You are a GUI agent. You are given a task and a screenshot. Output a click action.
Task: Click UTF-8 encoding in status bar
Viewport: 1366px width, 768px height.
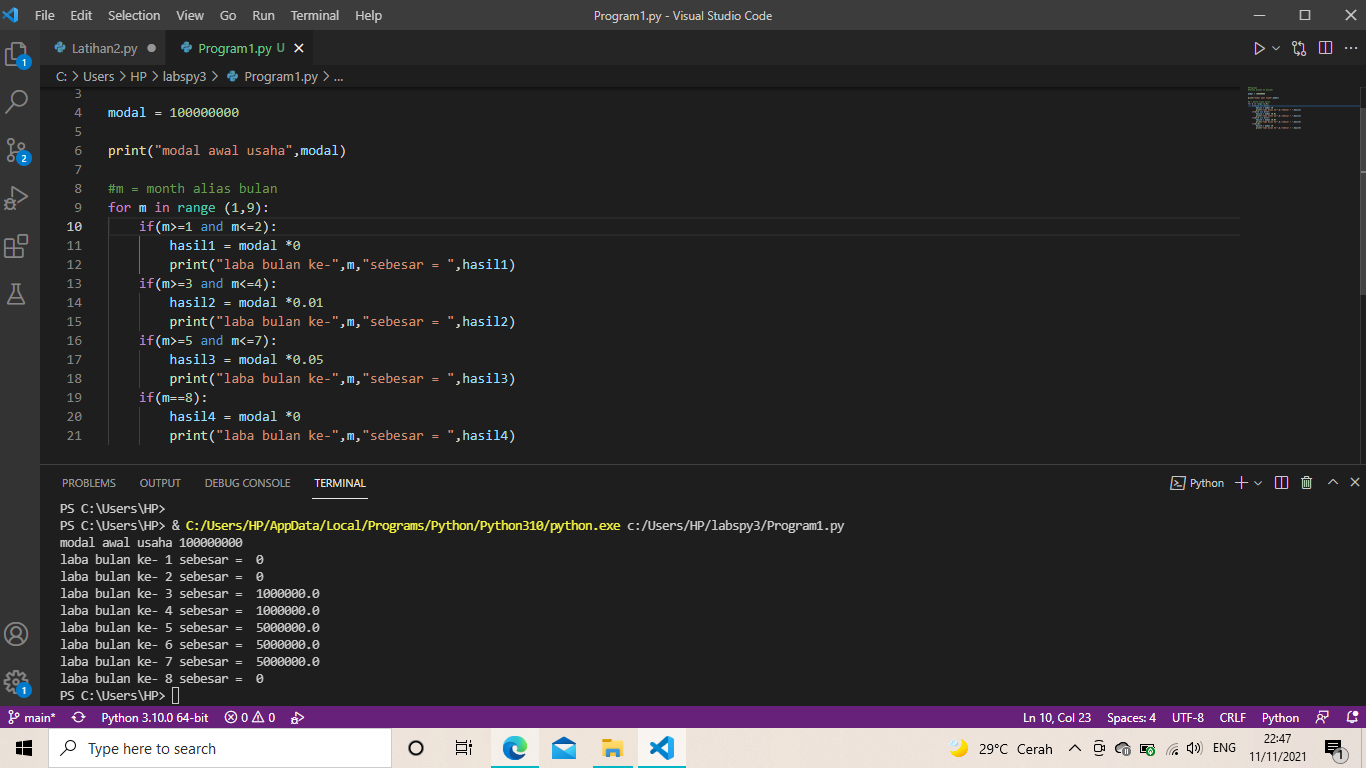point(1188,718)
